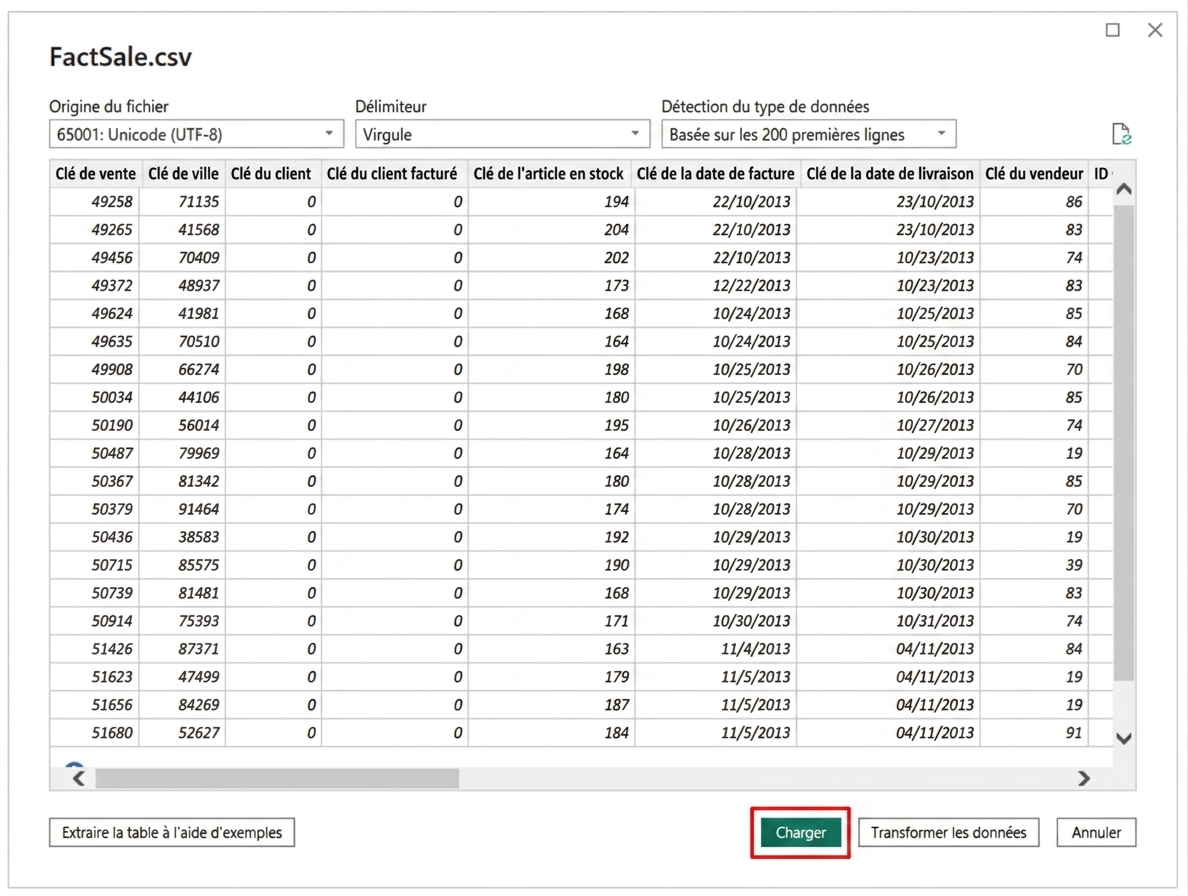Click cell value 10/31/2013
1188x896 pixels.
[935, 622]
